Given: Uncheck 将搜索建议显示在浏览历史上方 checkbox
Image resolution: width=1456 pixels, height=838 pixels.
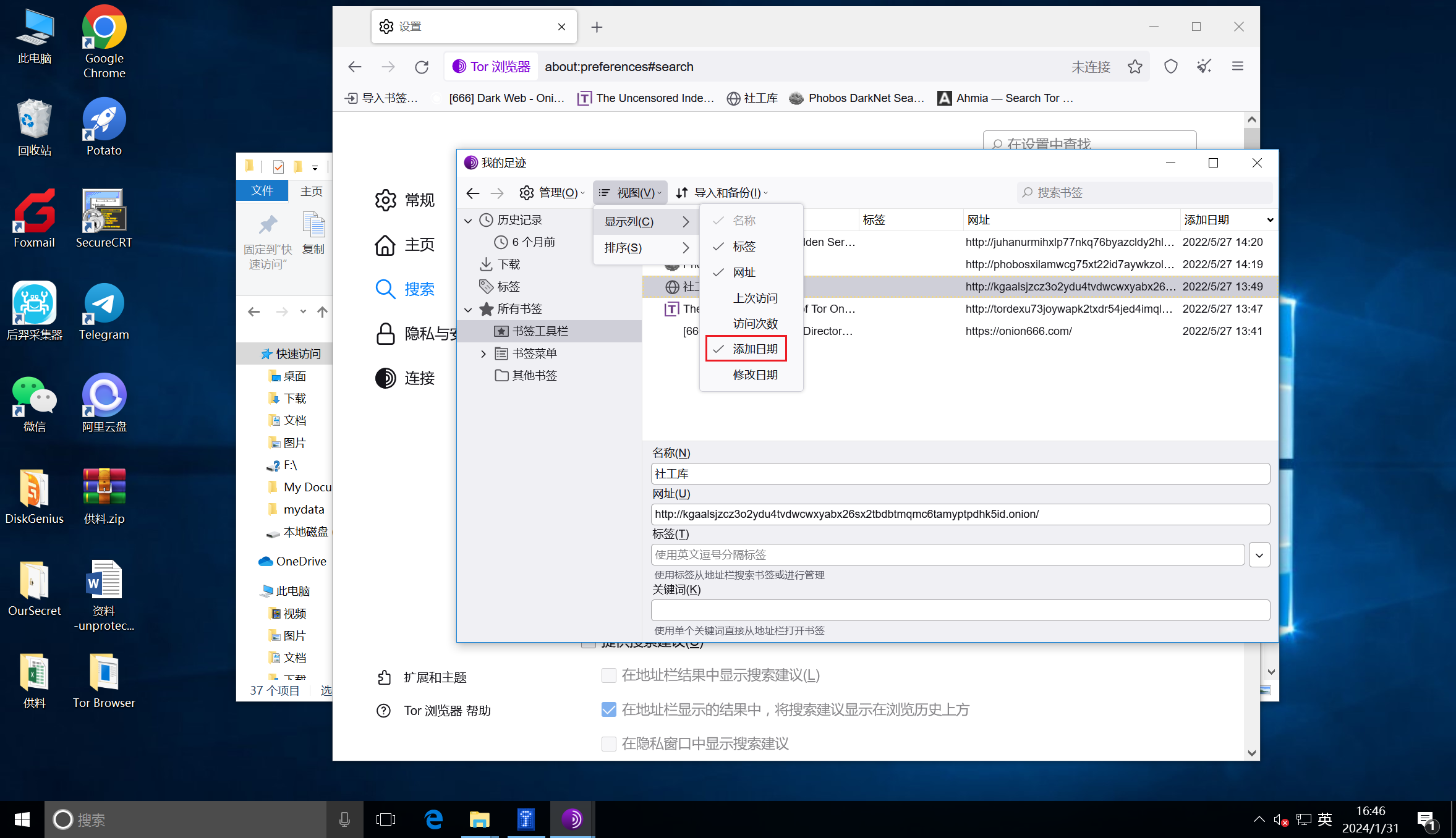Looking at the screenshot, I should (x=608, y=709).
